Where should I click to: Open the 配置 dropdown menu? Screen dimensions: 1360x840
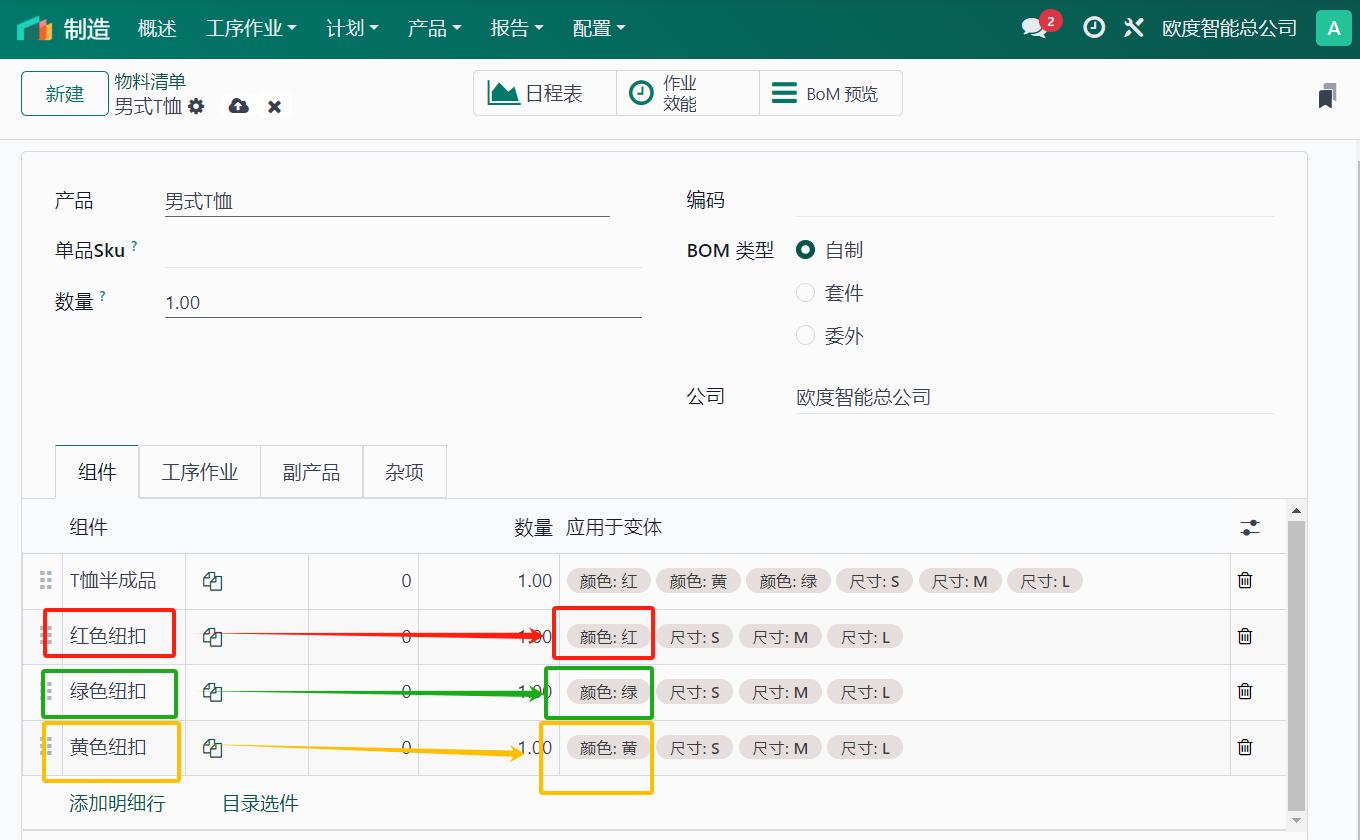[598, 28]
